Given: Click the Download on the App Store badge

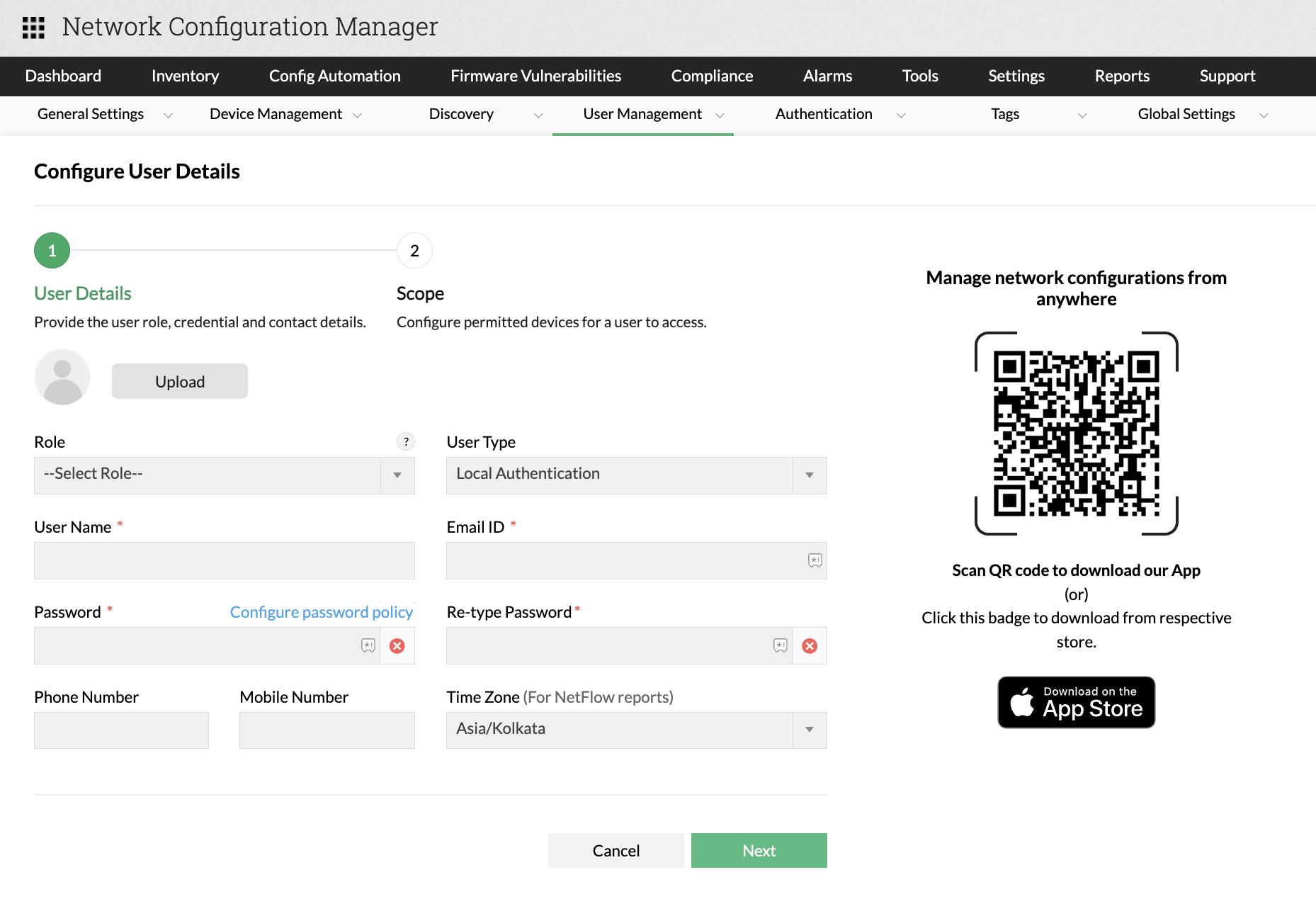Looking at the screenshot, I should point(1077,702).
